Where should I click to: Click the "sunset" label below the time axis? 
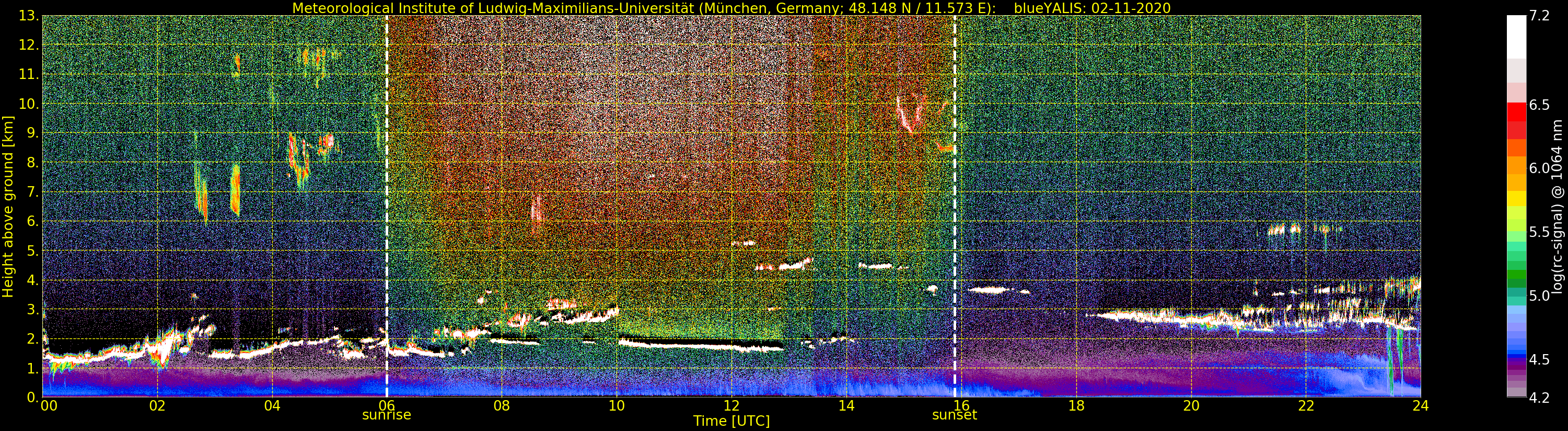pyautogui.click(x=954, y=415)
